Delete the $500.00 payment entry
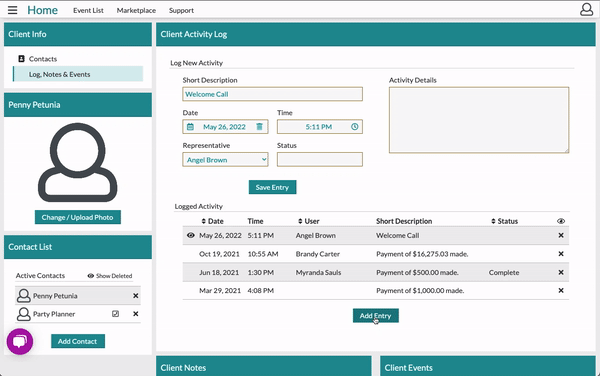The height and width of the screenshot is (376, 600). [561, 272]
